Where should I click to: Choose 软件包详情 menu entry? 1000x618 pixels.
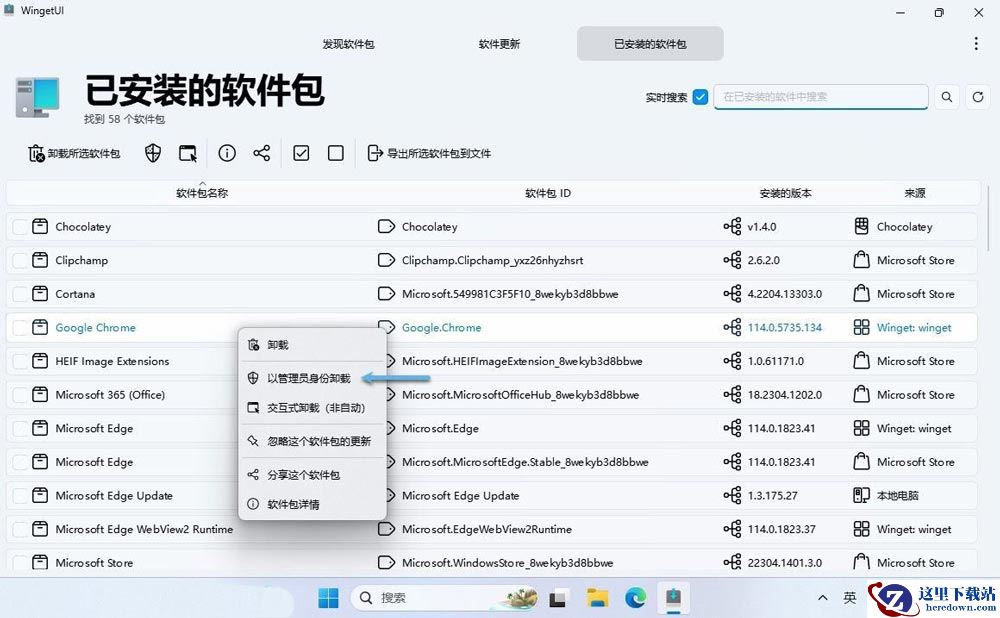coord(312,504)
